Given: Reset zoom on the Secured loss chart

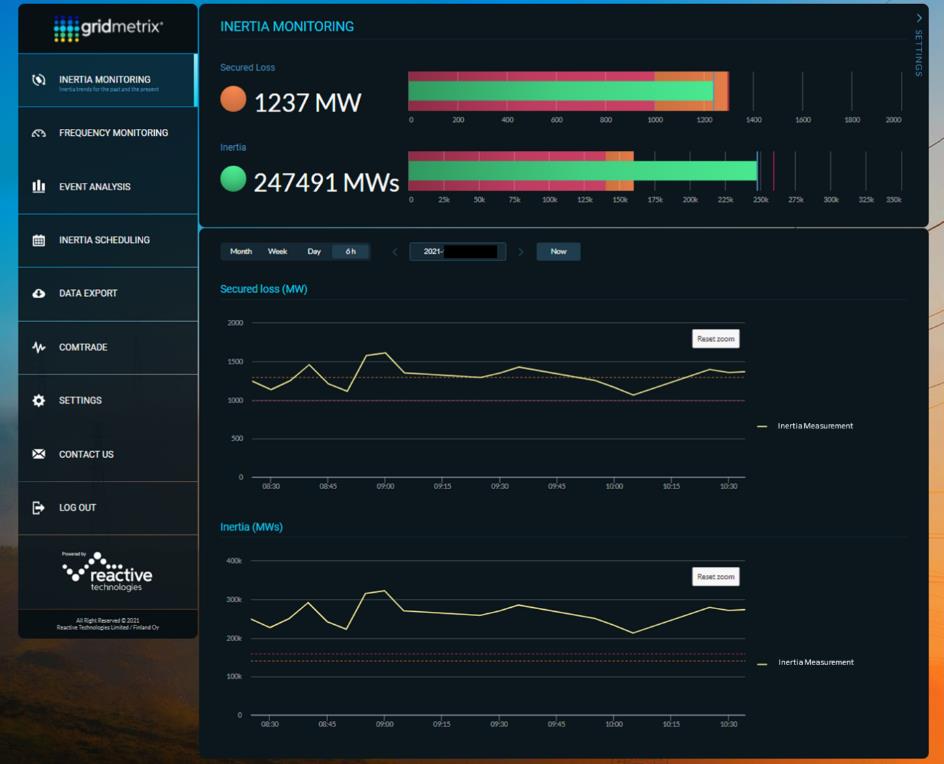Looking at the screenshot, I should tap(715, 339).
